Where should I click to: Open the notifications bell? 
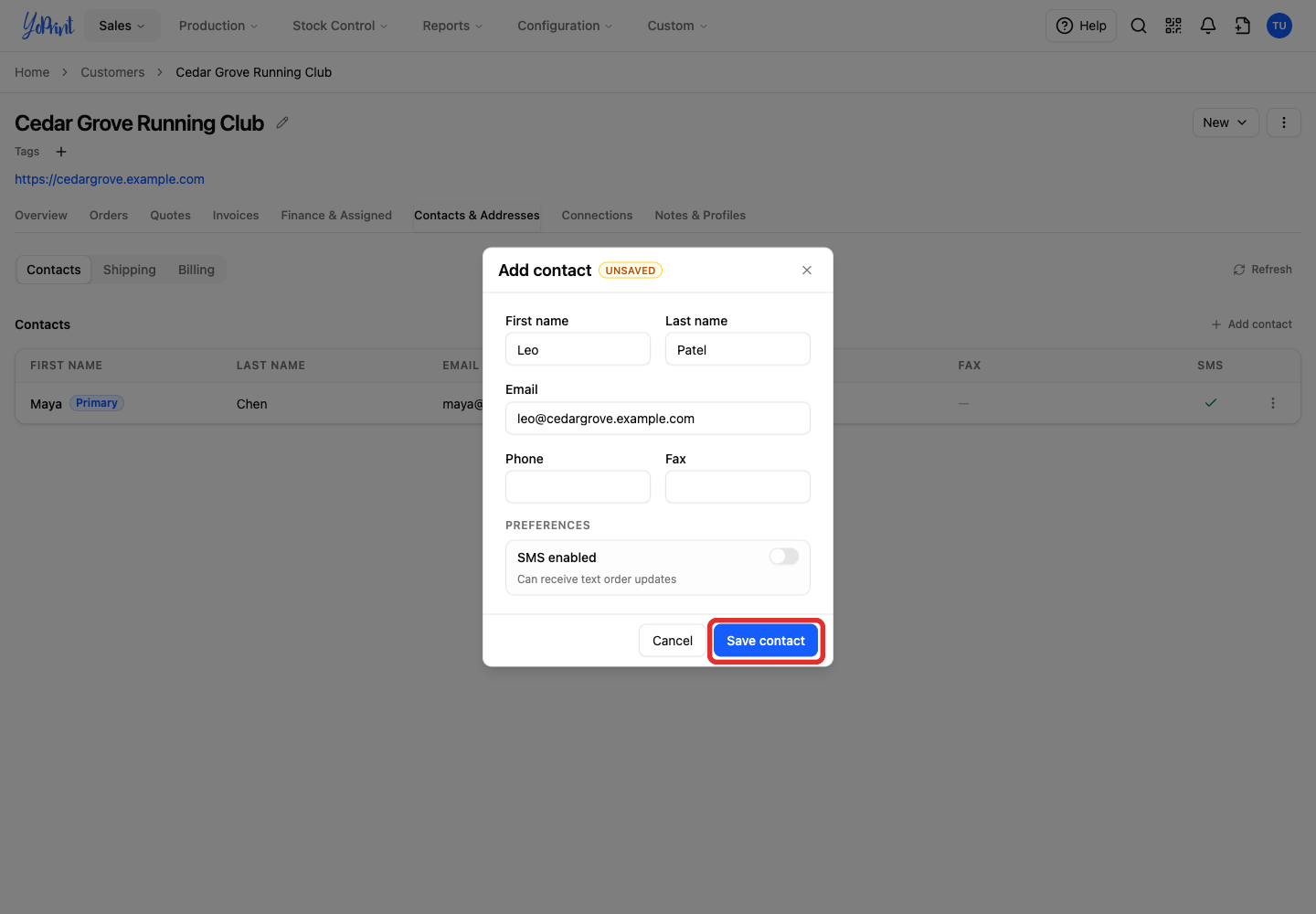click(x=1208, y=26)
